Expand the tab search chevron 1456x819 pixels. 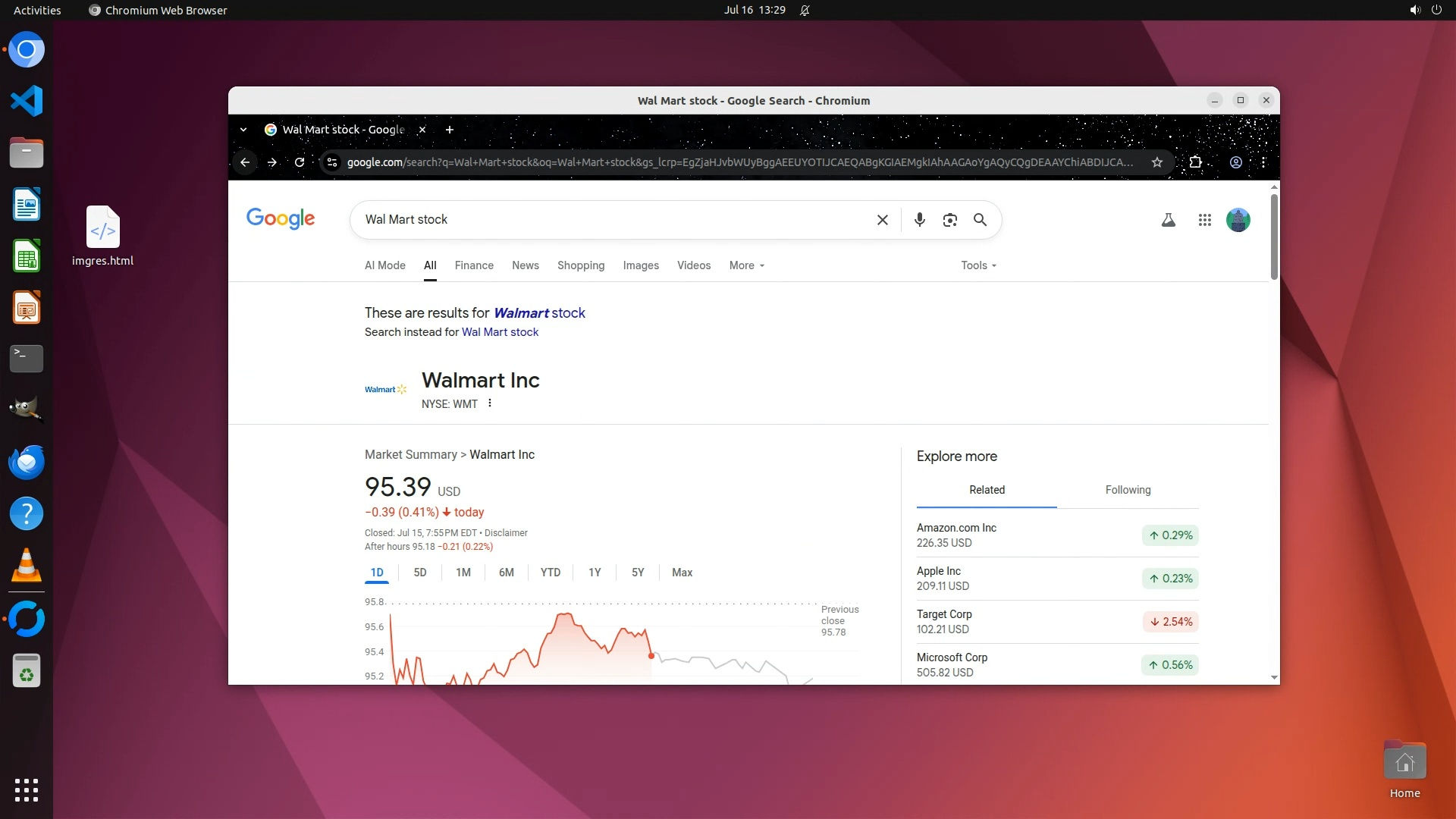(x=243, y=130)
